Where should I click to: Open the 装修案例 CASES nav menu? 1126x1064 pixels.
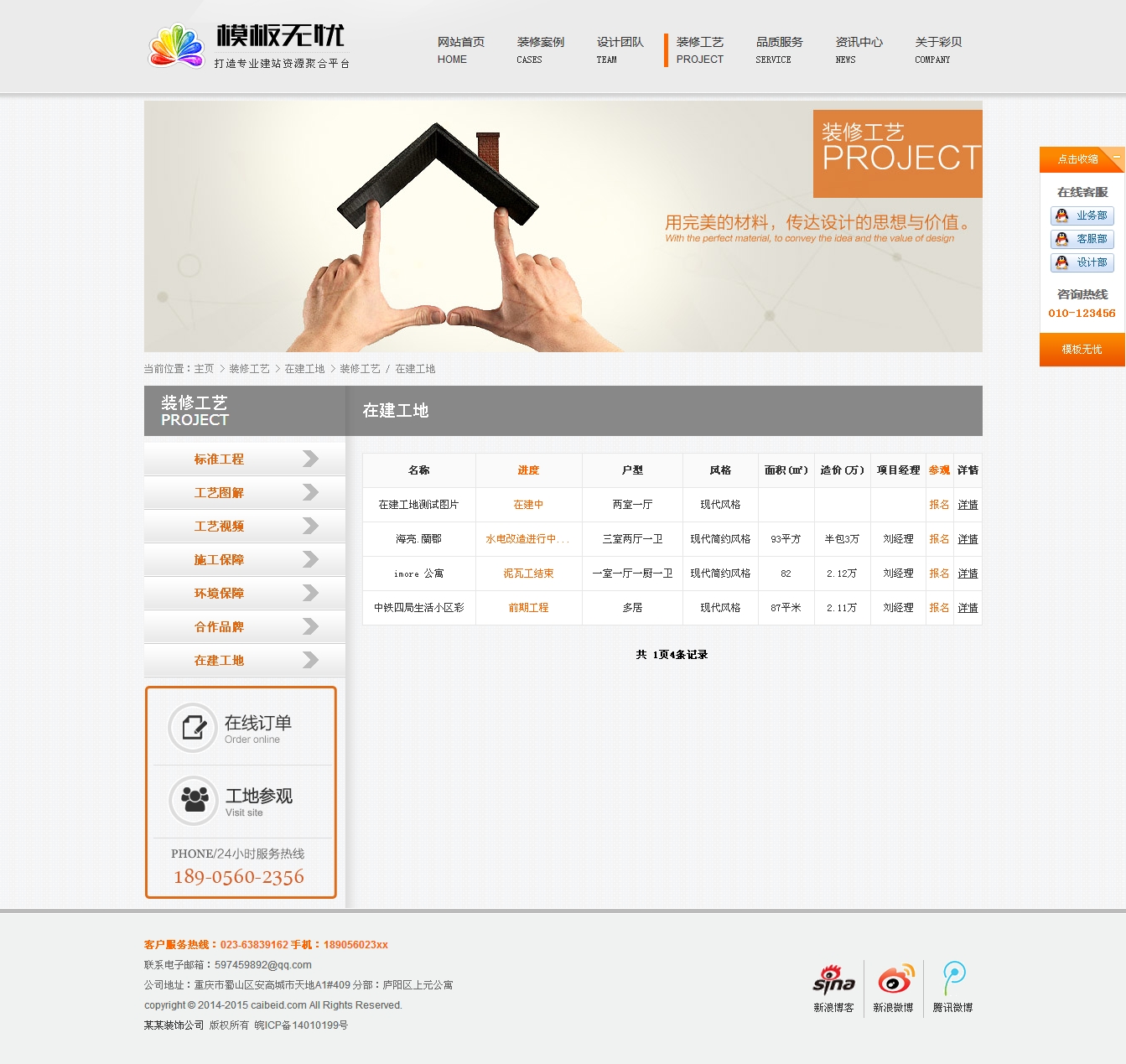(x=540, y=49)
